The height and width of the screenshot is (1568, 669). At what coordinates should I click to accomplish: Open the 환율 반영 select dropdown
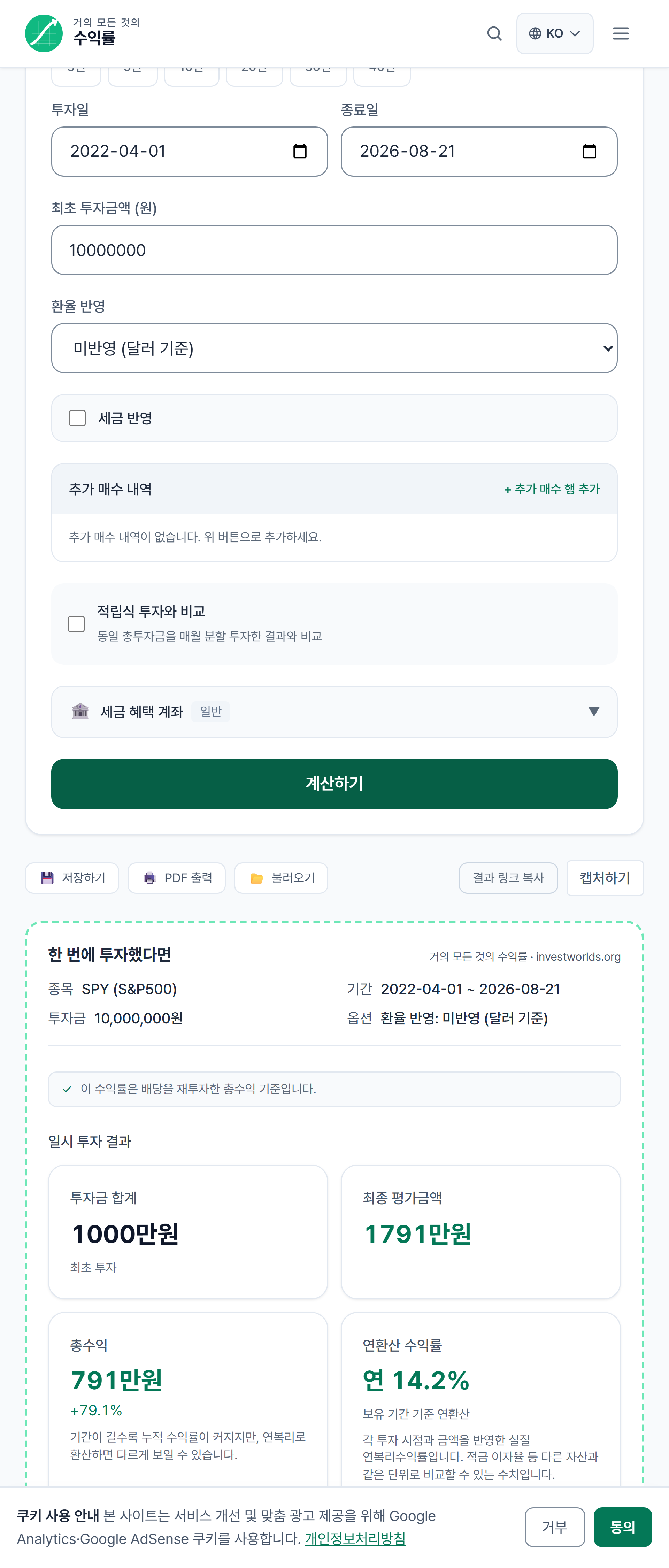334,348
